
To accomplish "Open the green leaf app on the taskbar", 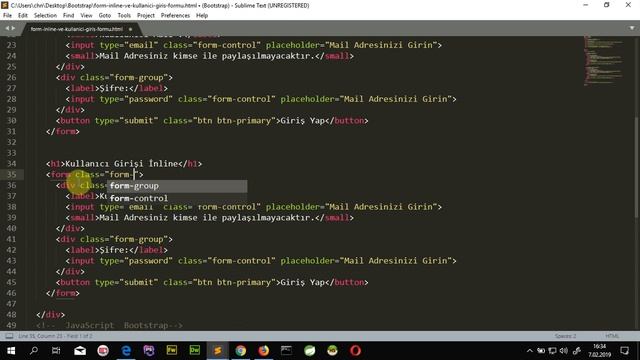I will tap(310, 351).
